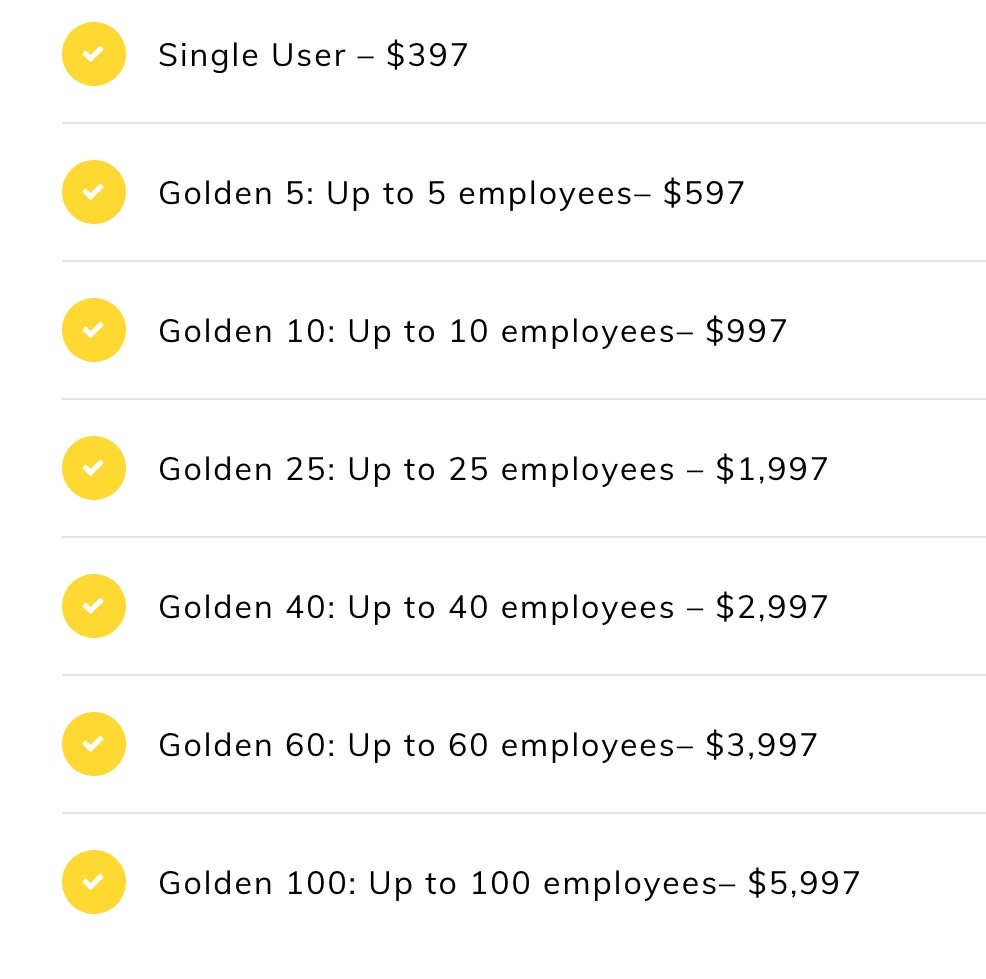Click "Golden 100: Up to 100 employees" text
The height and width of the screenshot is (979, 986).
[x=437, y=883]
